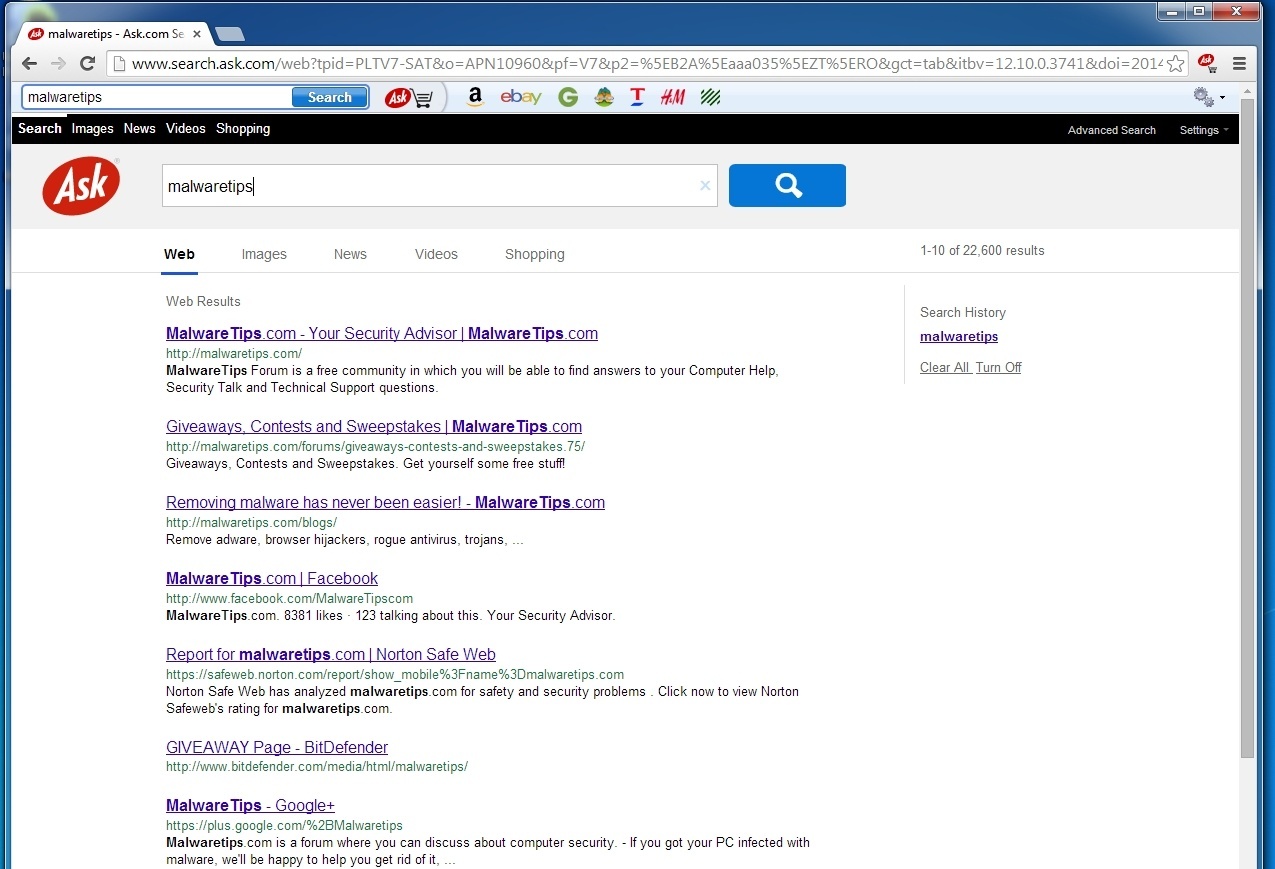Switch to the Web results tab
The height and width of the screenshot is (869, 1275).
(179, 254)
